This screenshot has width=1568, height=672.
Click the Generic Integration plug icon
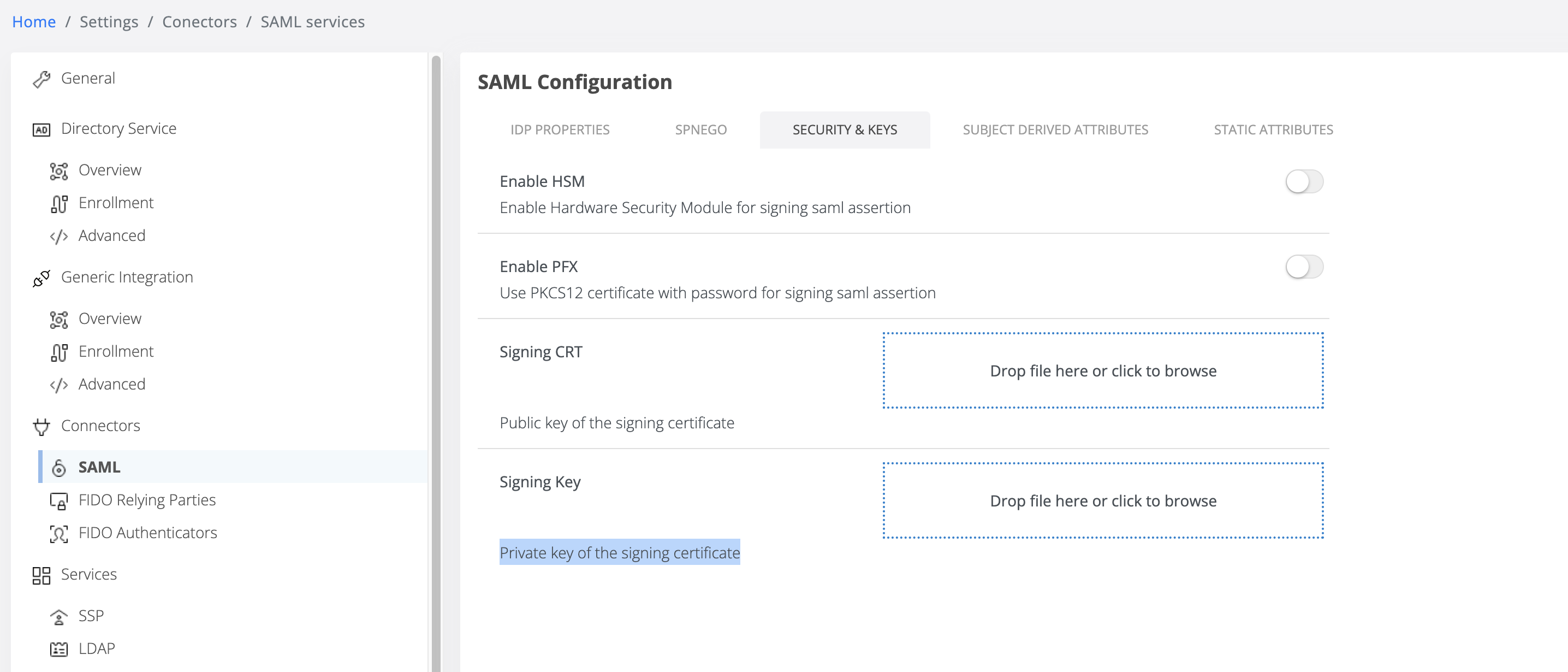41,279
